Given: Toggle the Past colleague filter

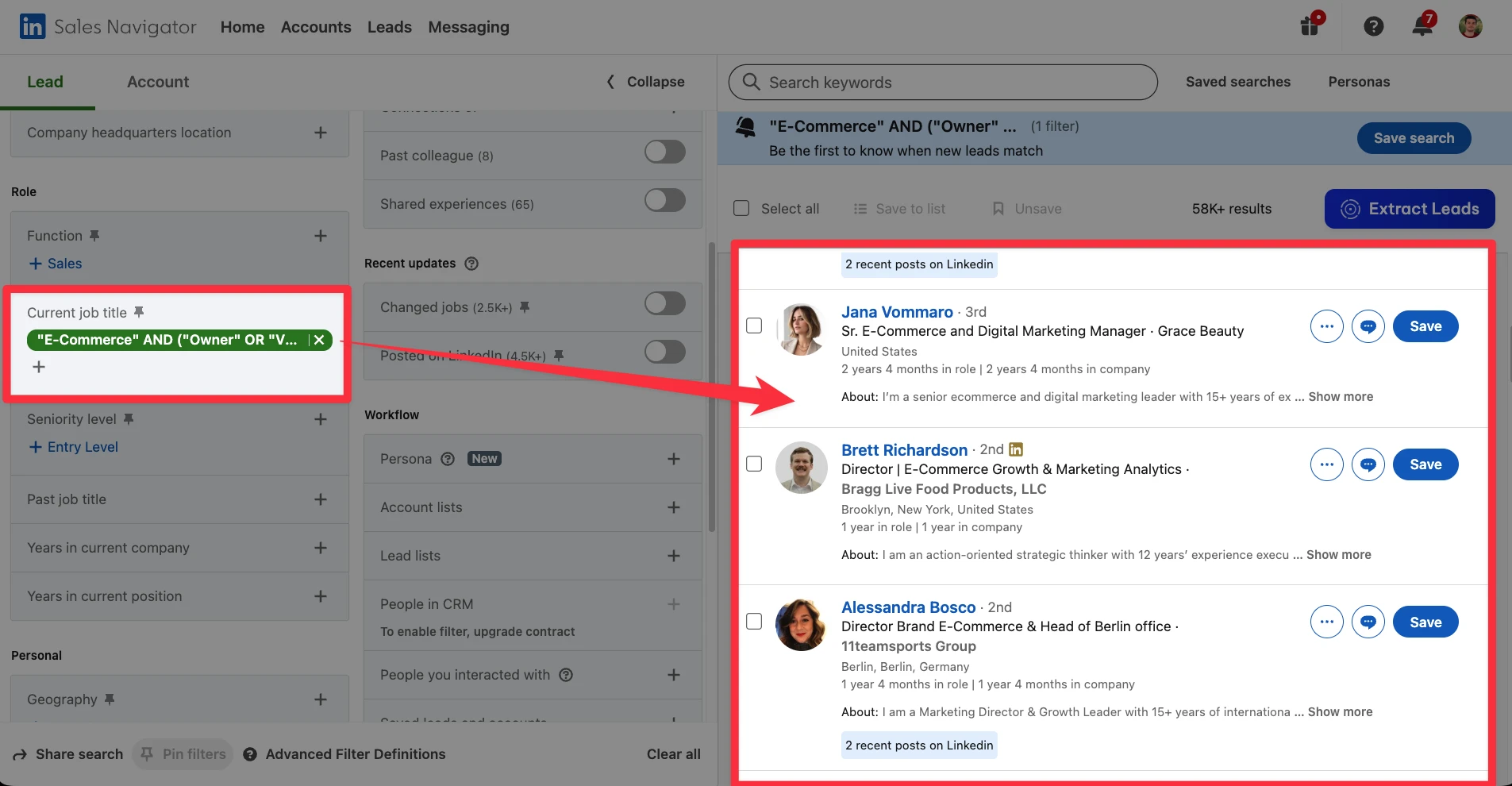Looking at the screenshot, I should coord(665,152).
